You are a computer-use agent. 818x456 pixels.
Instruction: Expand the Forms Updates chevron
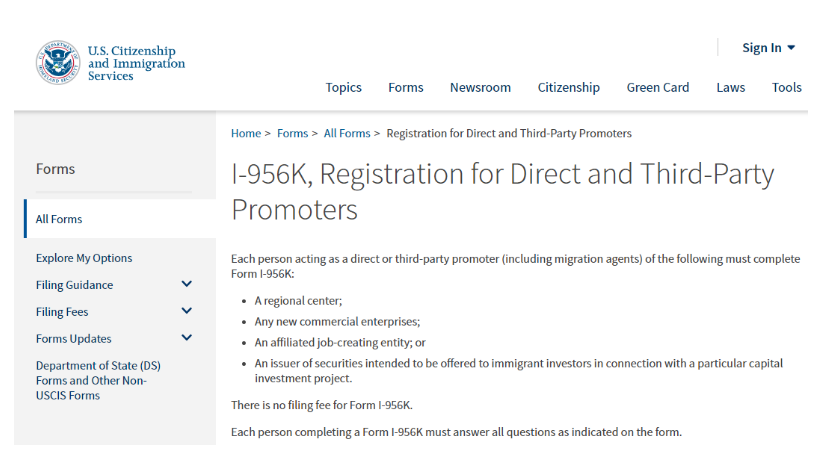pyautogui.click(x=186, y=338)
